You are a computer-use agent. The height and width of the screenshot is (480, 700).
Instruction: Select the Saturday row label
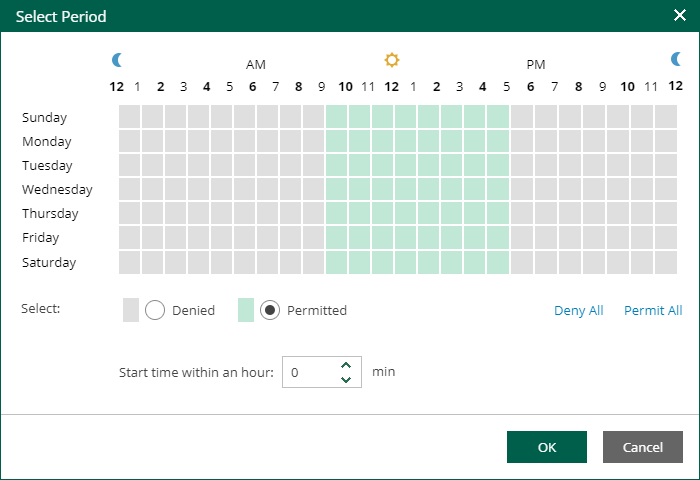[49, 262]
